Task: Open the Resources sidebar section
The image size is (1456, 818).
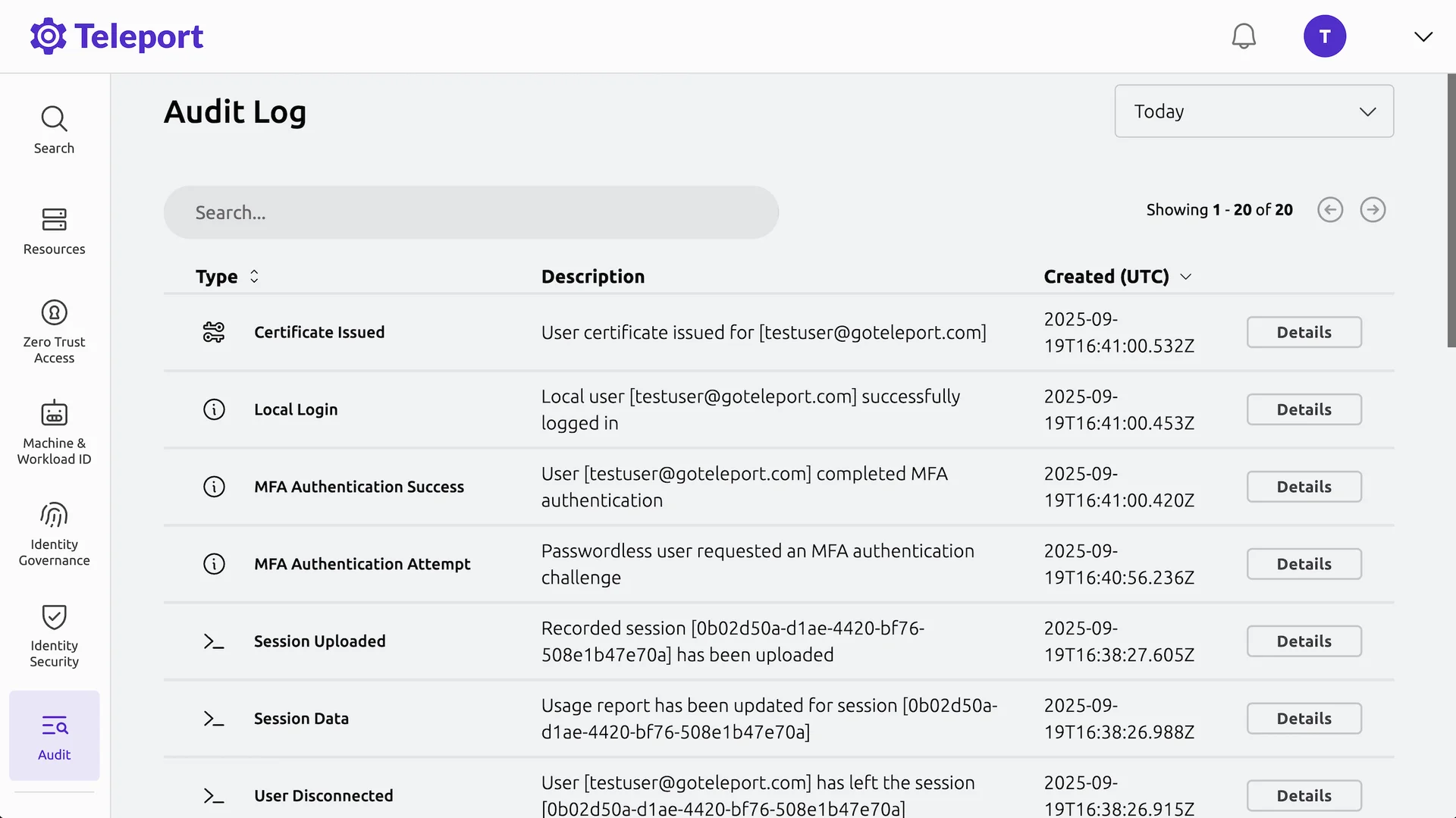Action: click(54, 231)
